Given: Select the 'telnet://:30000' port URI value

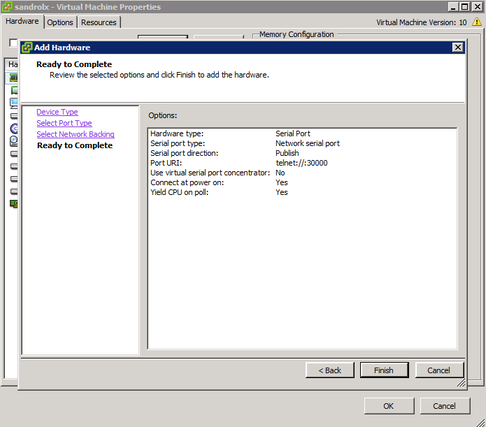Looking at the screenshot, I should [x=302, y=163].
